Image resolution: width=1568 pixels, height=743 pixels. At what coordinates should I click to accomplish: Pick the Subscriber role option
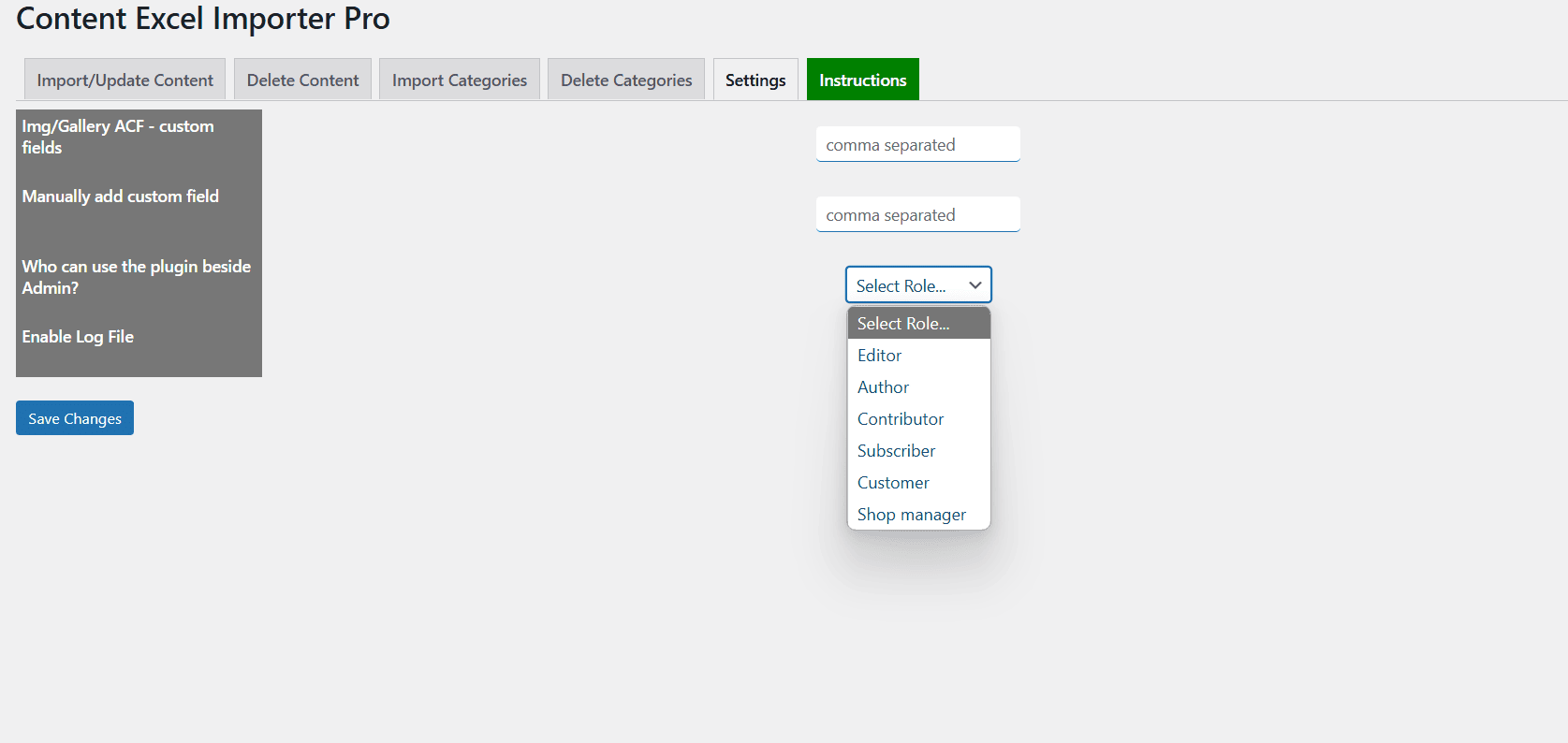point(919,451)
